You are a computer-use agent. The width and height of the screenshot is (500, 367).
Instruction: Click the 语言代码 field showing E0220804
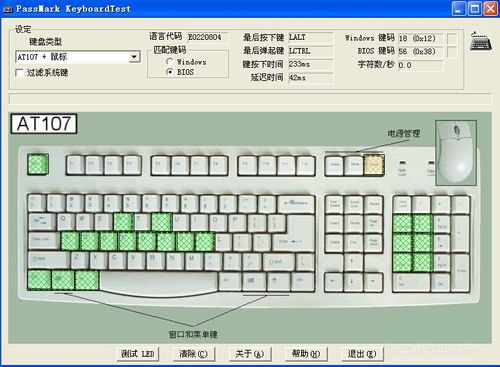click(208, 37)
